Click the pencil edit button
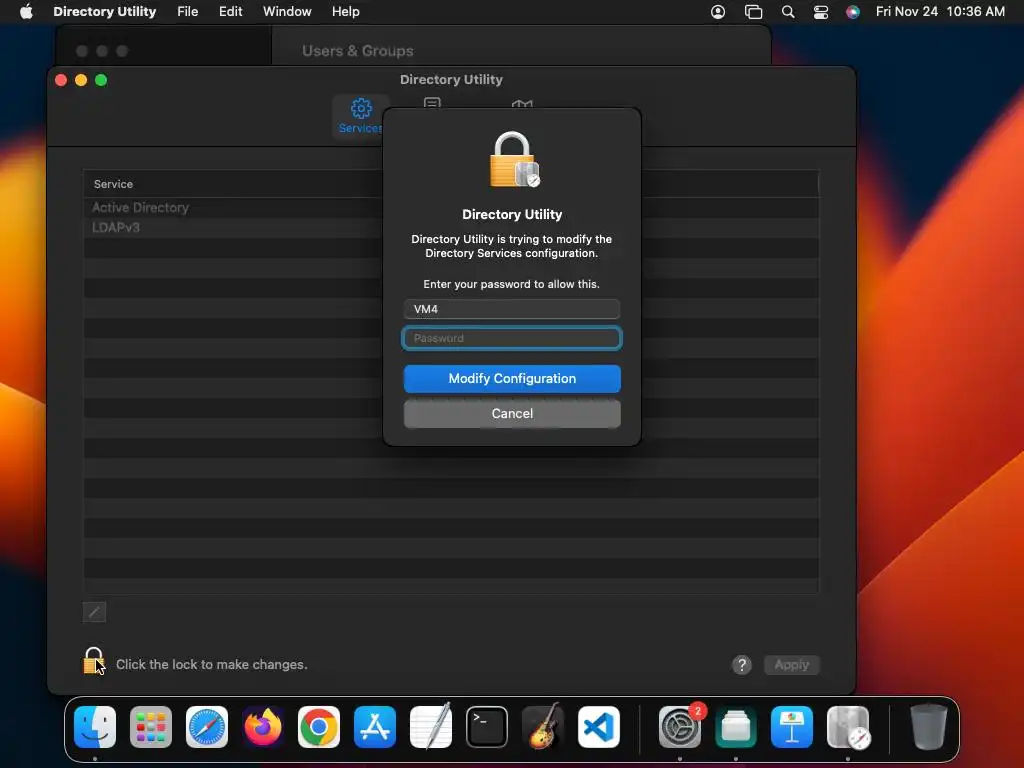Viewport: 1024px width, 768px height. (95, 612)
